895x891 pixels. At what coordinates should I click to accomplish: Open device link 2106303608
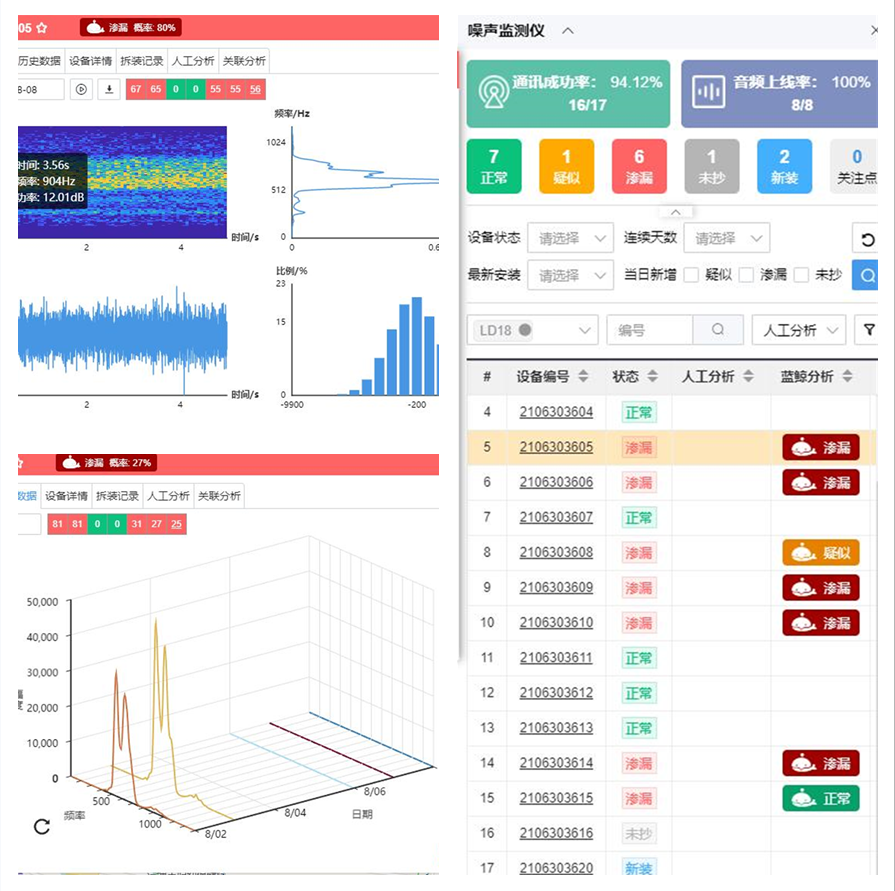pyautogui.click(x=556, y=552)
